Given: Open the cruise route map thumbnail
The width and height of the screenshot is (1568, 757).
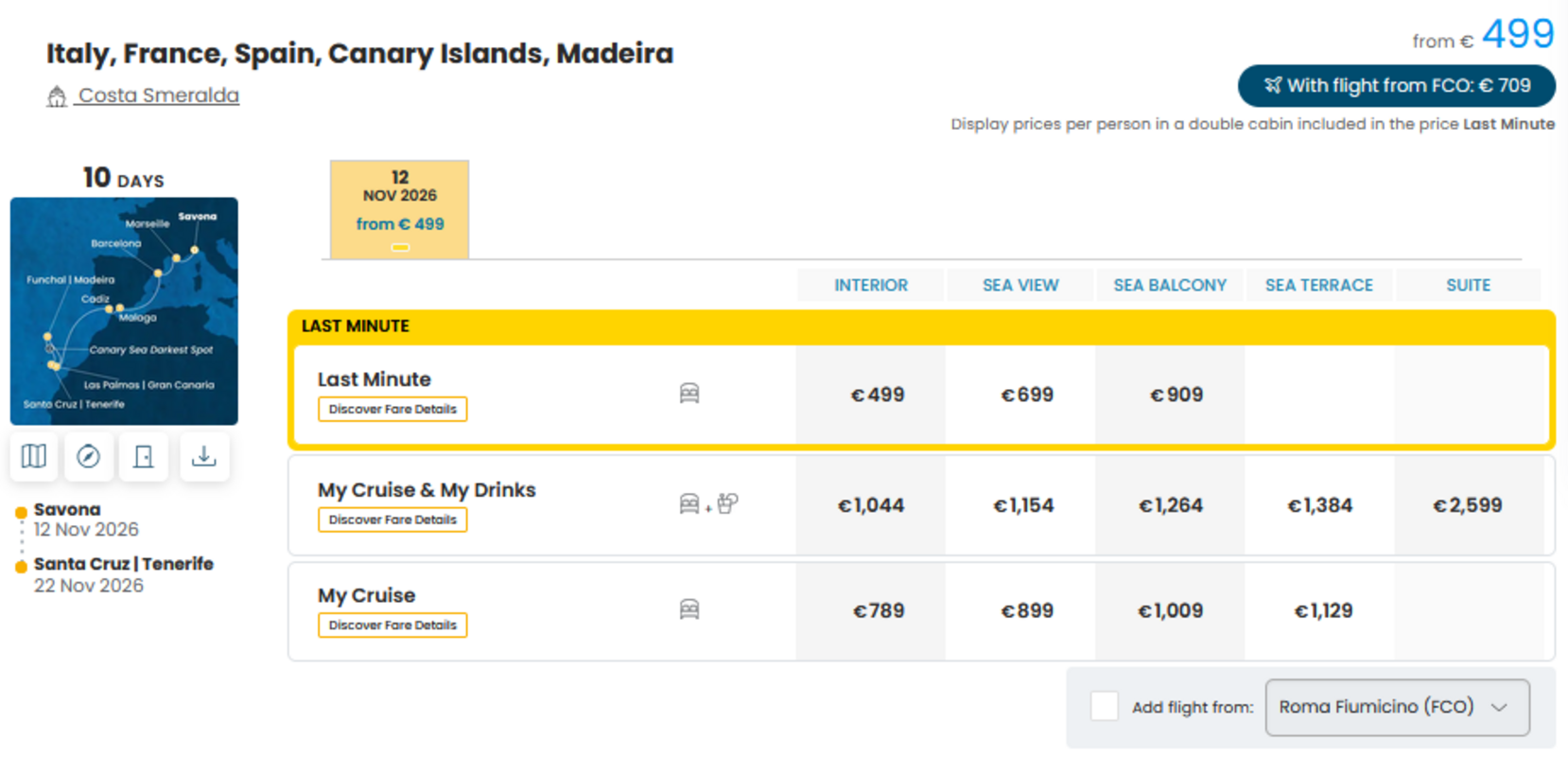Looking at the screenshot, I should 124,311.
